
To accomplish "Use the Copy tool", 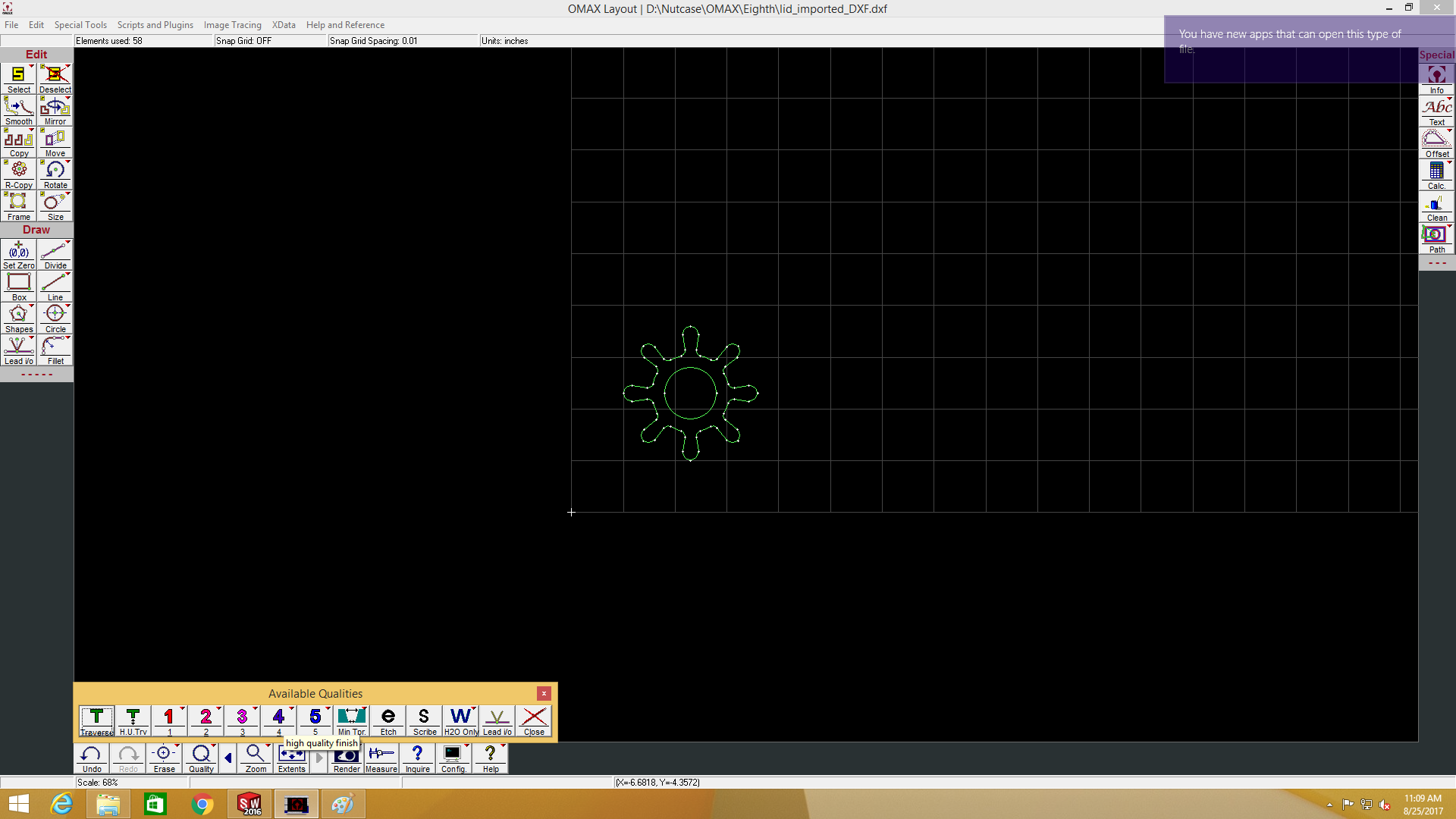I will point(18,143).
